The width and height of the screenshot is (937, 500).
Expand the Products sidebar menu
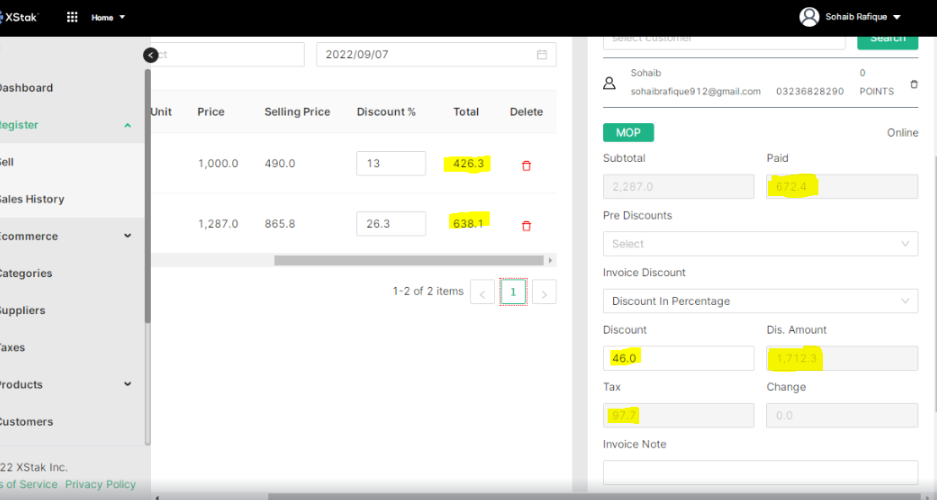pos(127,384)
